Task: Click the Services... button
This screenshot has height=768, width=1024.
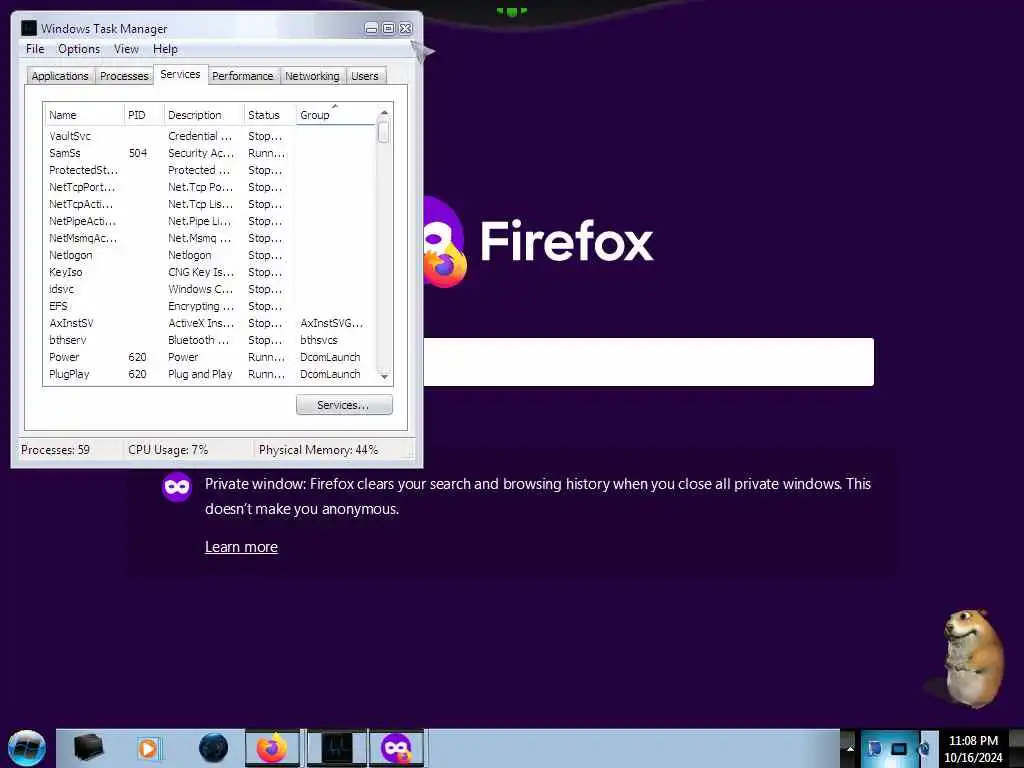Action: 344,405
